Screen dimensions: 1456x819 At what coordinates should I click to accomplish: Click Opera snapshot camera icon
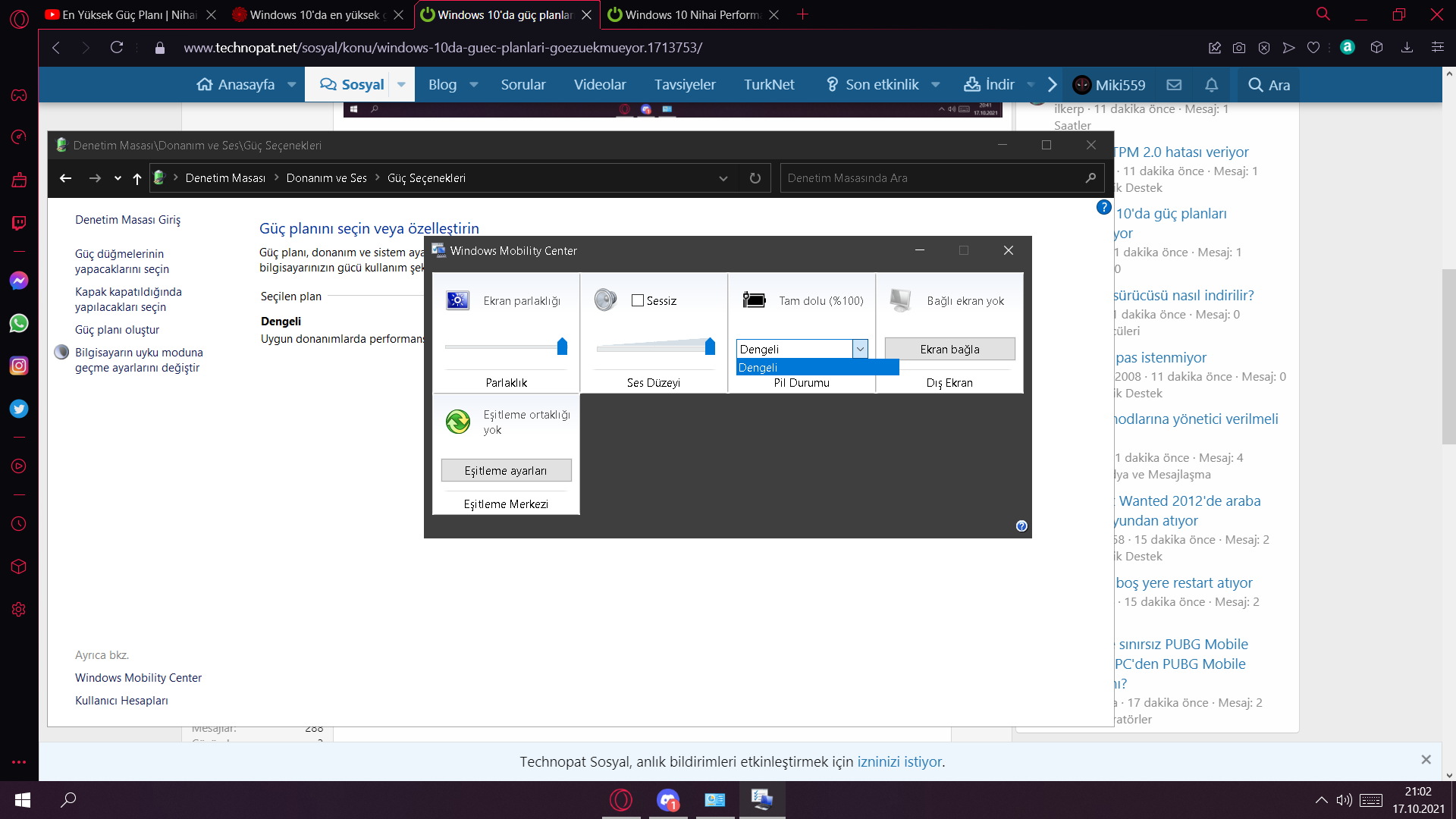(1239, 48)
